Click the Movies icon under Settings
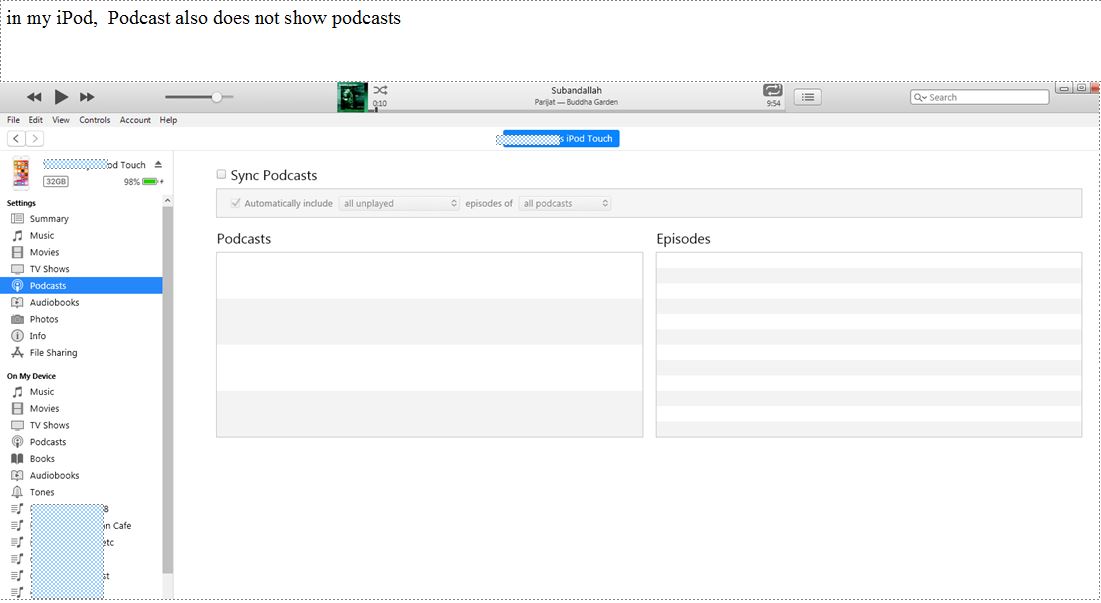This screenshot has height=603, width=1101. (18, 253)
